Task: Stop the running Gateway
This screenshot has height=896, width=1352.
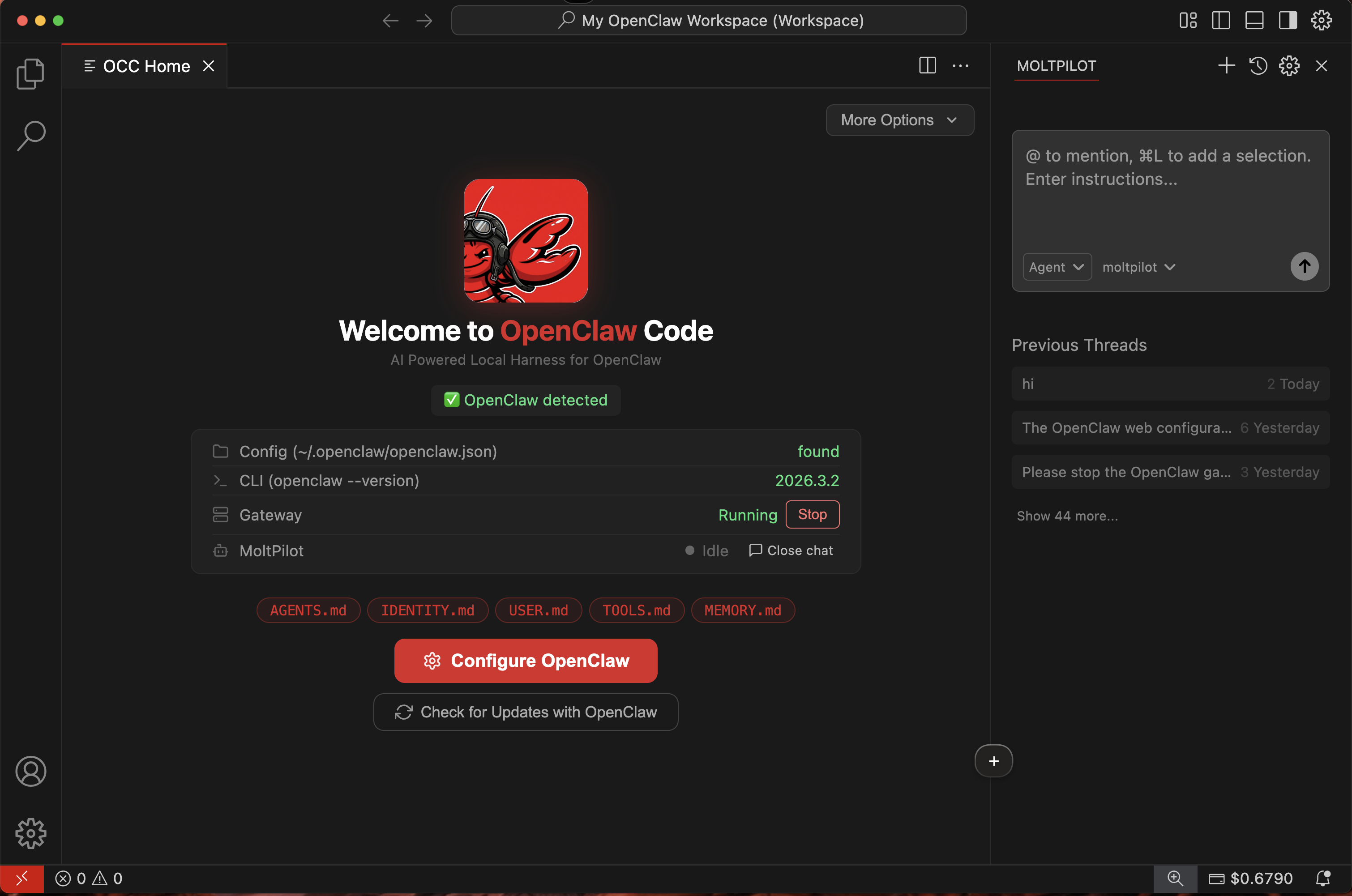Action: (812, 514)
